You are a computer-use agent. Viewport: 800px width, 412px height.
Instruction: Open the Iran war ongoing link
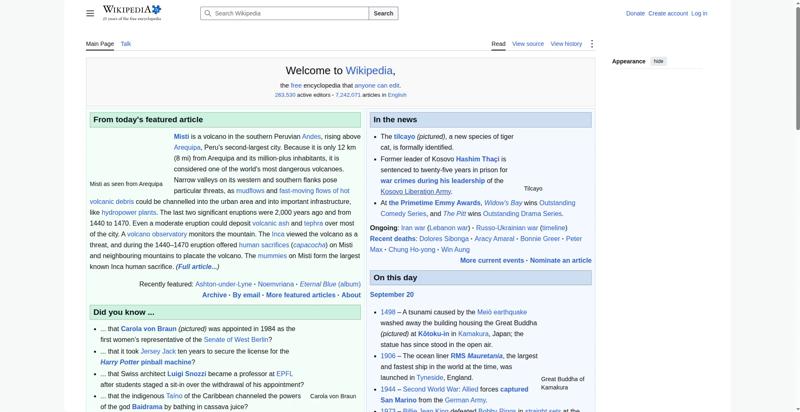tap(413, 228)
